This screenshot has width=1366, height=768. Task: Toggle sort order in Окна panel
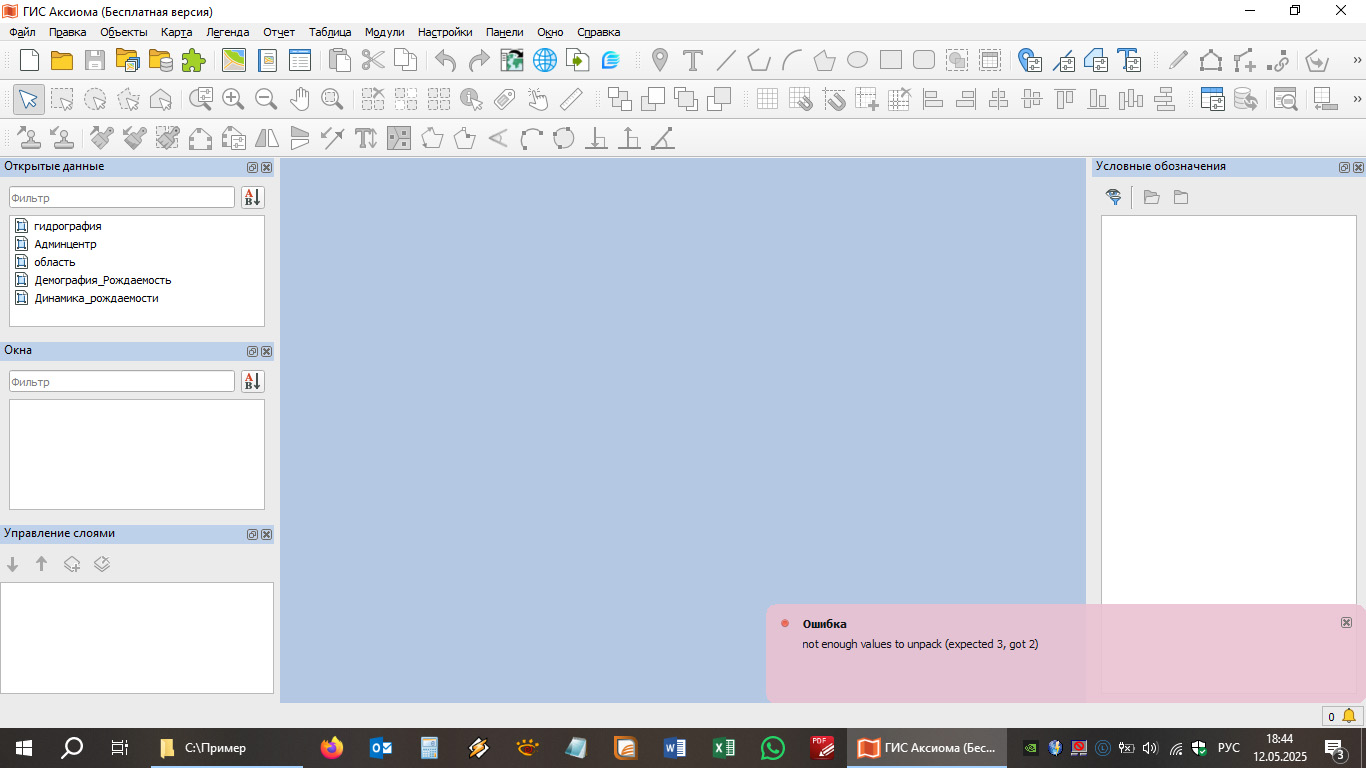[252, 382]
